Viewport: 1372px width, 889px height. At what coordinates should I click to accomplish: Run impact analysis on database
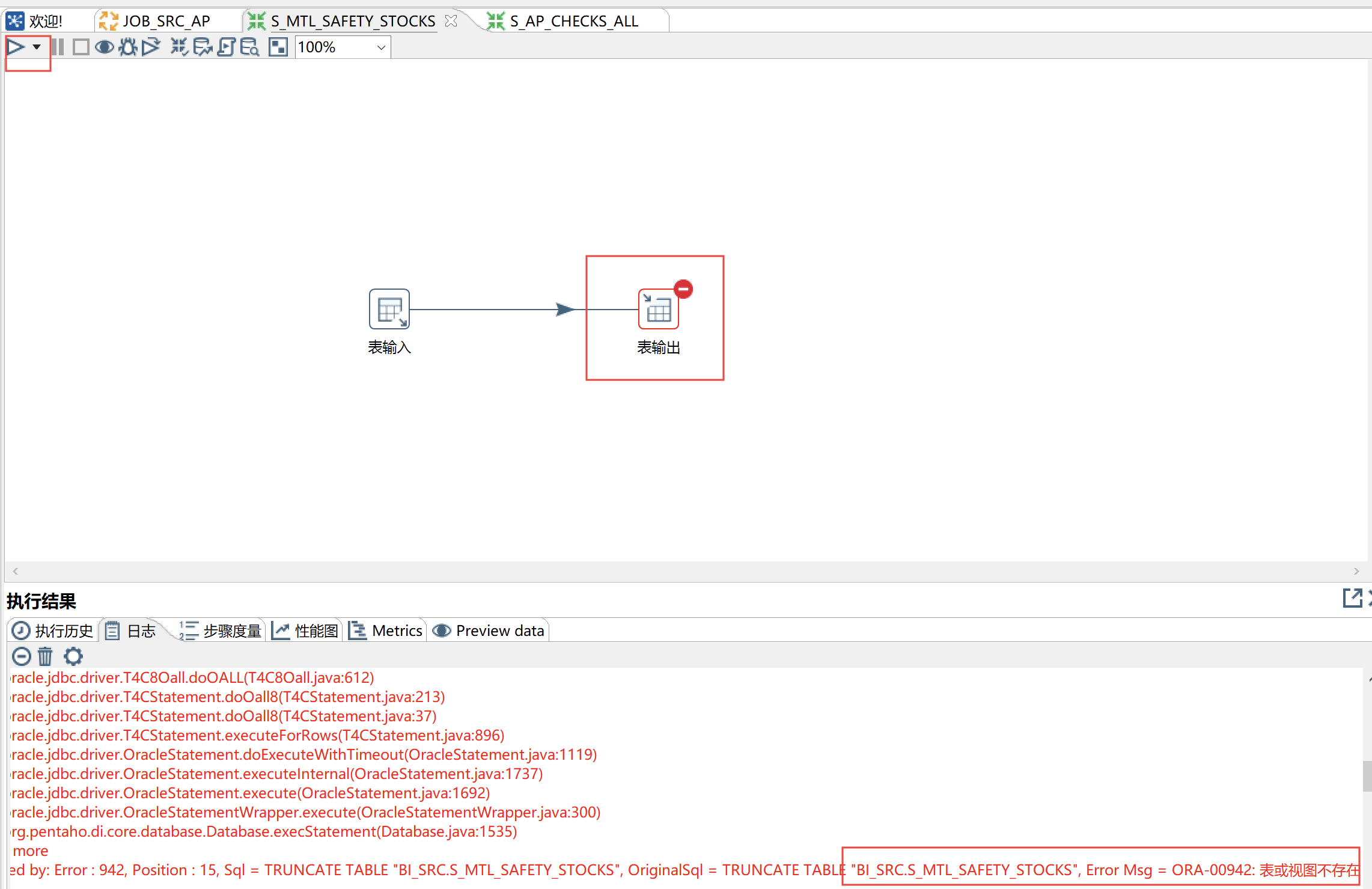203,47
